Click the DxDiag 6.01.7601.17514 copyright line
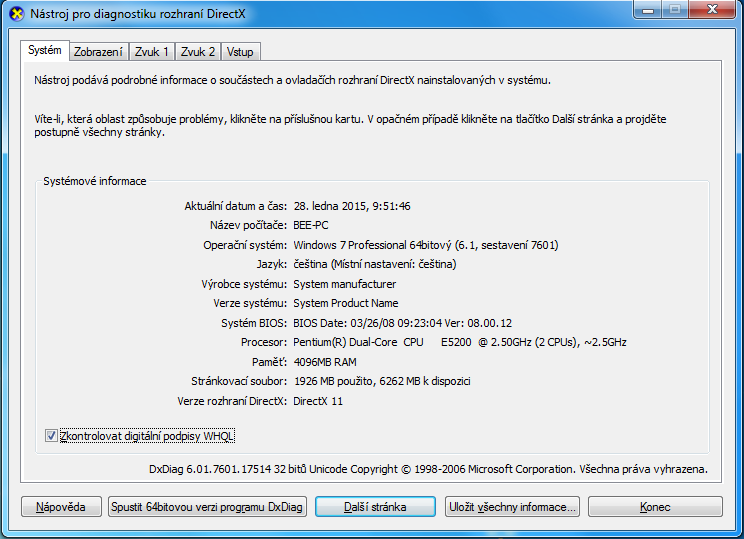Screen dimensions: 744x539 click(x=428, y=469)
